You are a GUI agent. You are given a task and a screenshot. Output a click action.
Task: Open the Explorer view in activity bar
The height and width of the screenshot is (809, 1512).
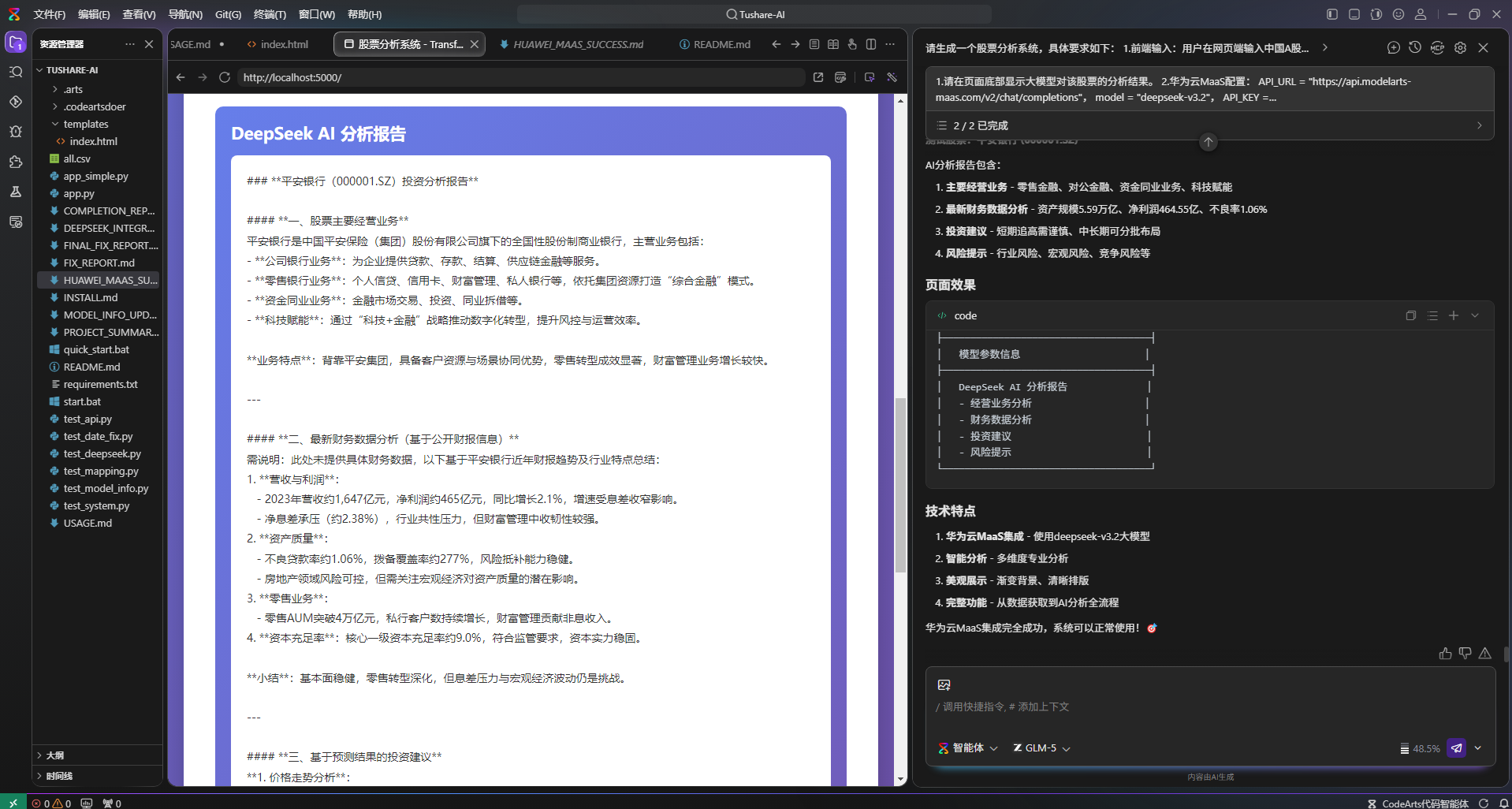(x=16, y=43)
